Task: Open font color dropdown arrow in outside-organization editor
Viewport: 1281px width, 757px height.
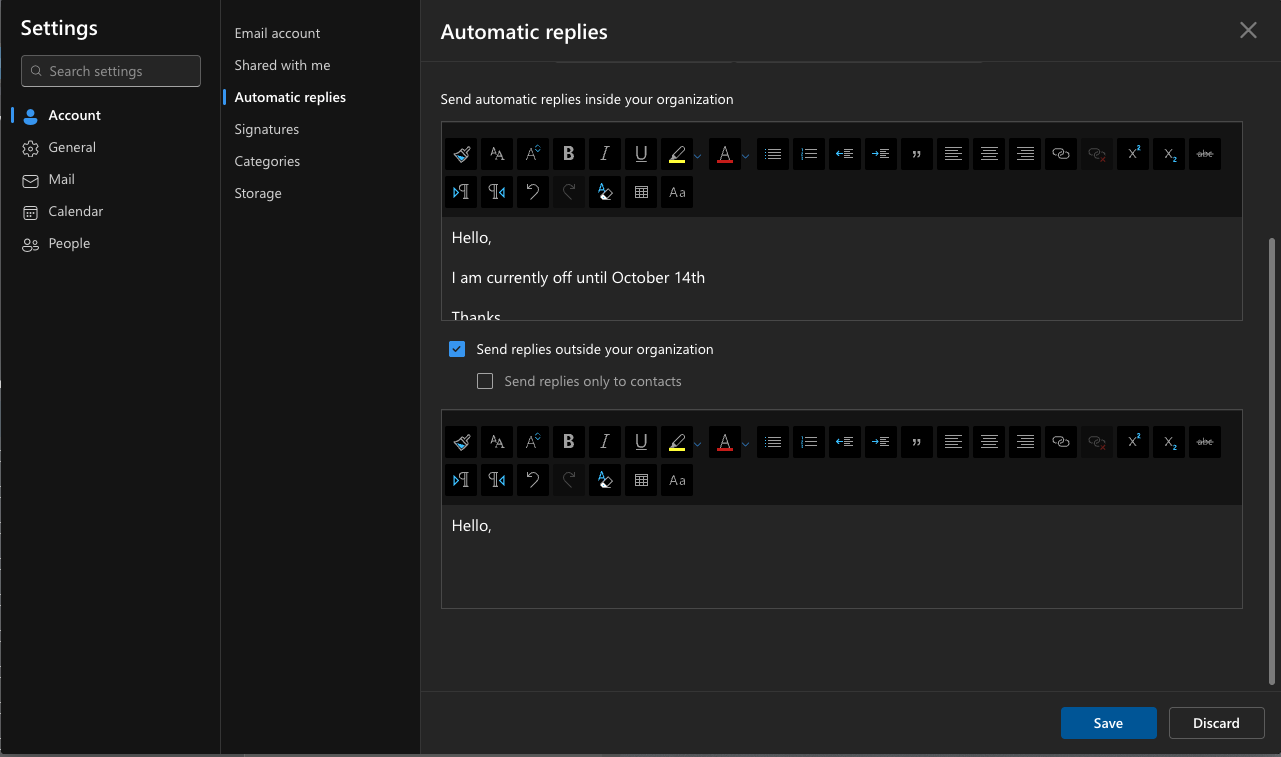Action: (x=745, y=443)
